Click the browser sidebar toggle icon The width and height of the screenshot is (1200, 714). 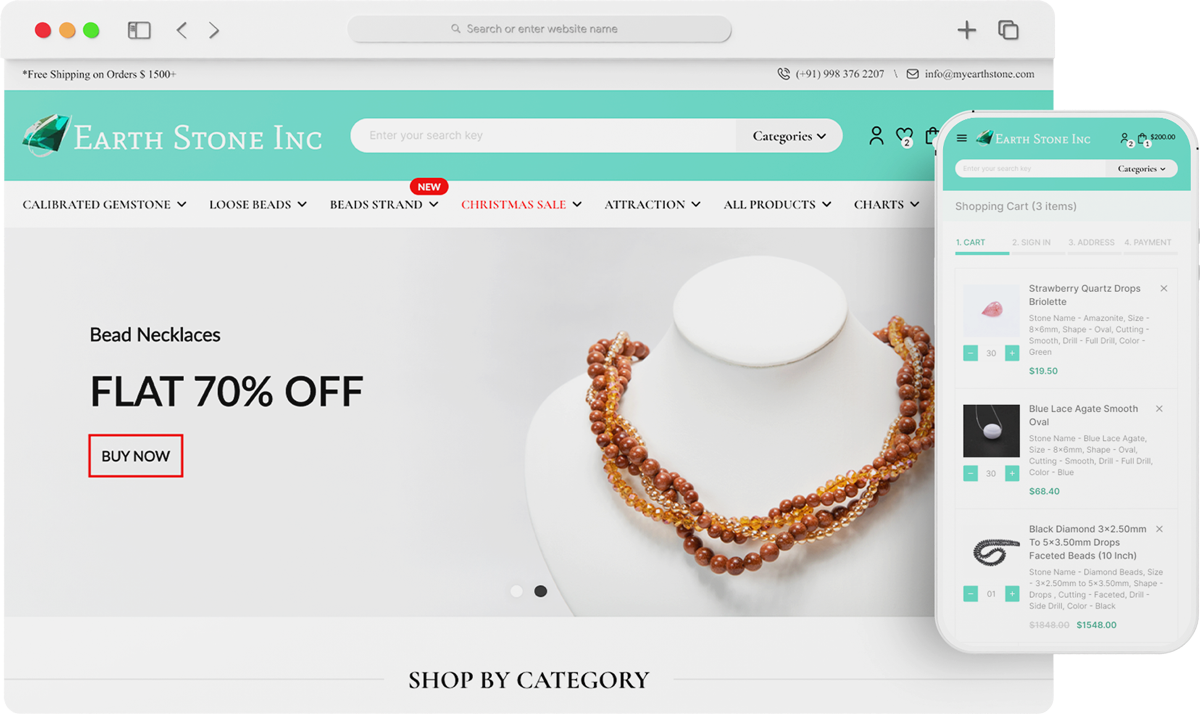tap(139, 30)
